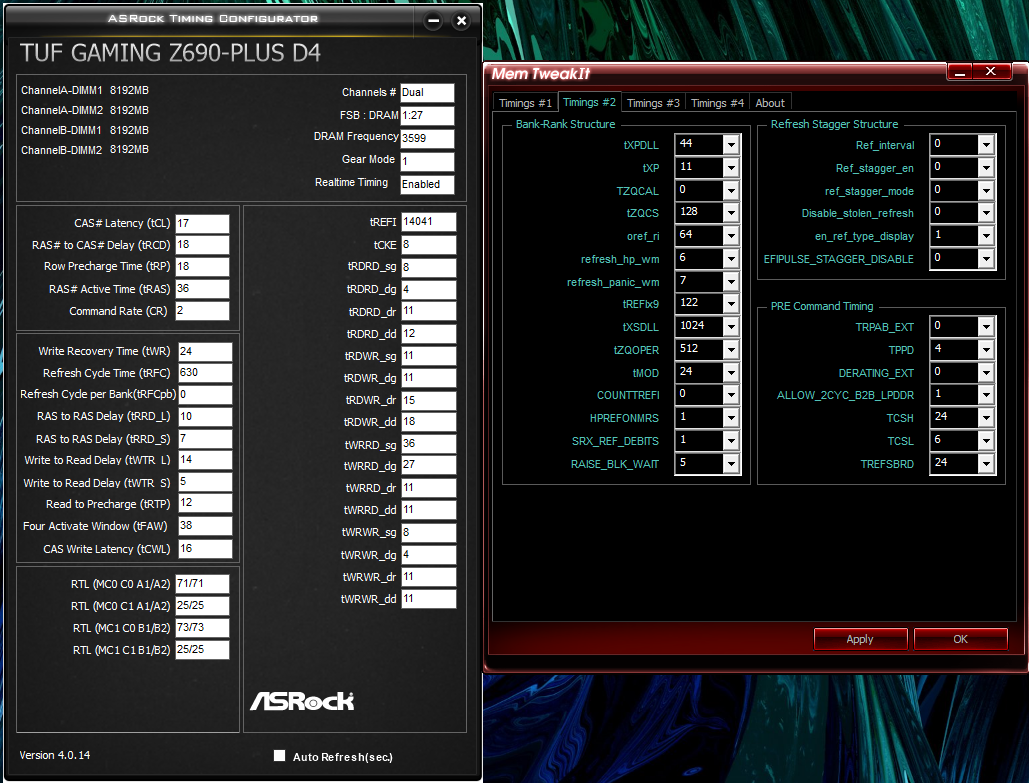Open the HPREFONMRS dropdown
The height and width of the screenshot is (783, 1029).
coord(730,418)
